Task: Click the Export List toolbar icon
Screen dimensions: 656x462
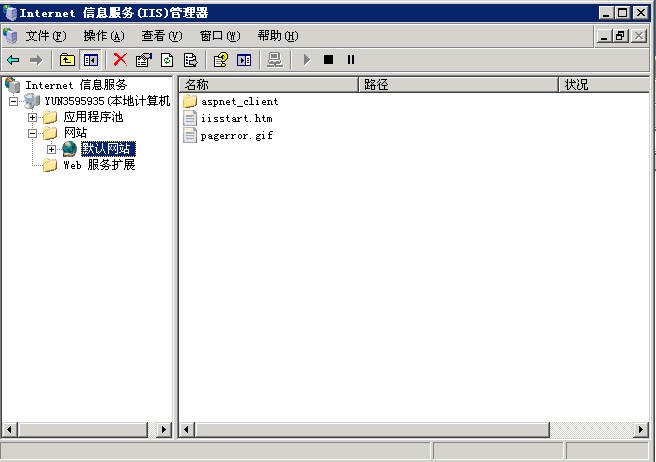Action: point(190,60)
